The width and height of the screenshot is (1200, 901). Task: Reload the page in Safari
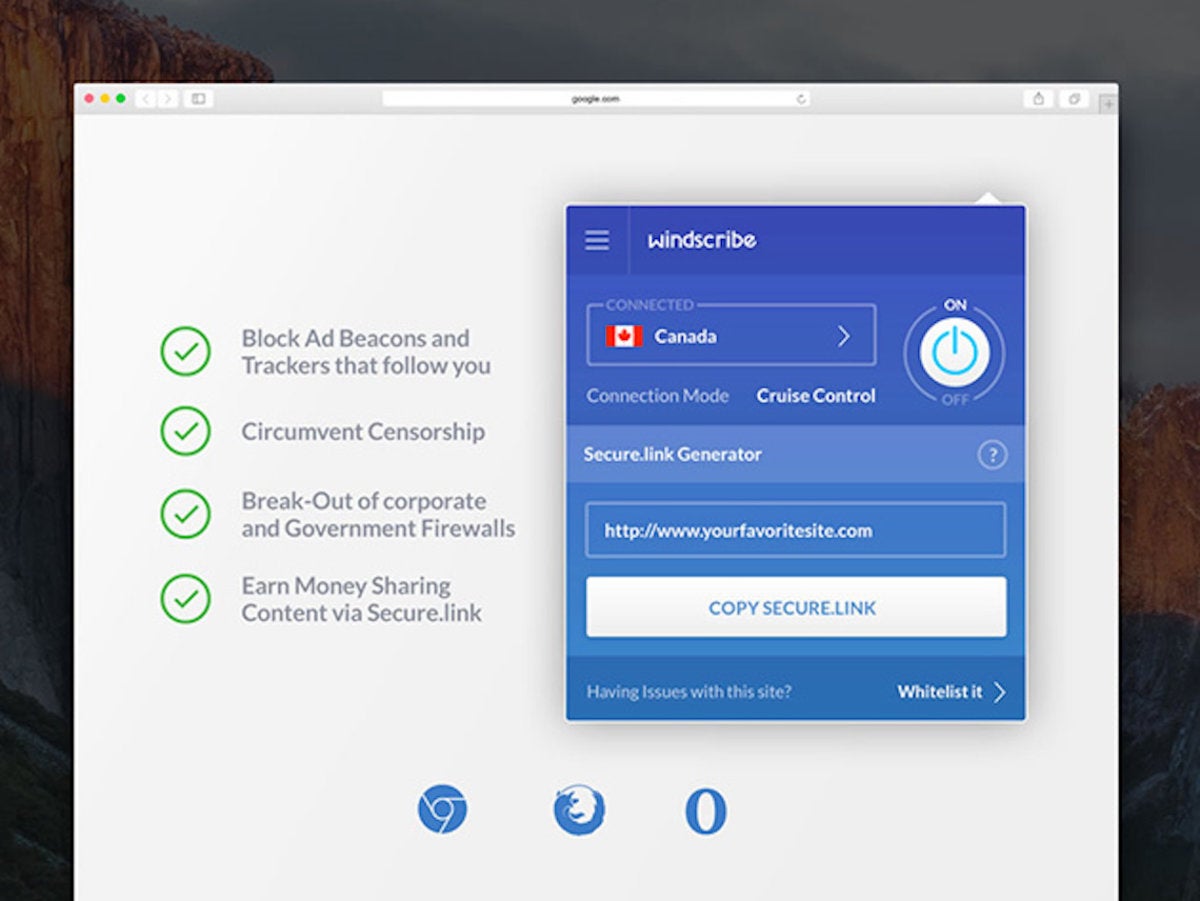coord(800,99)
